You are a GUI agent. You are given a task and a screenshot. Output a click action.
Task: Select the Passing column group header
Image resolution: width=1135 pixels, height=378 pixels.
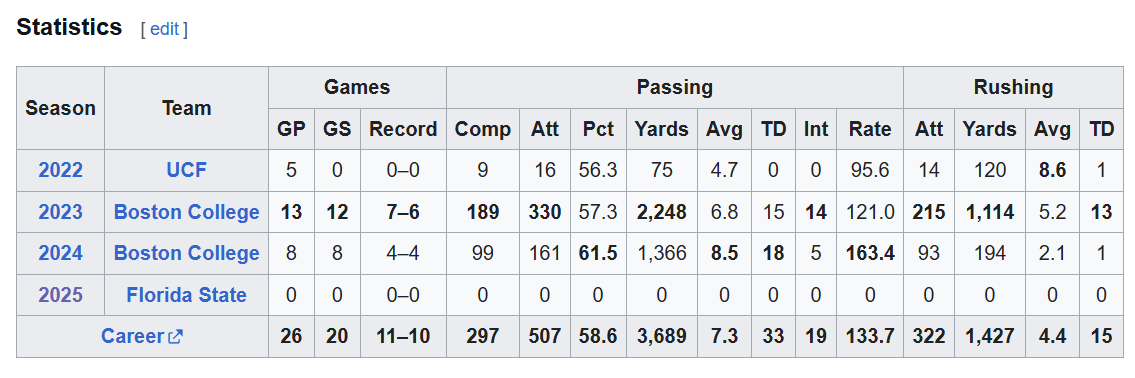pyautogui.click(x=675, y=88)
